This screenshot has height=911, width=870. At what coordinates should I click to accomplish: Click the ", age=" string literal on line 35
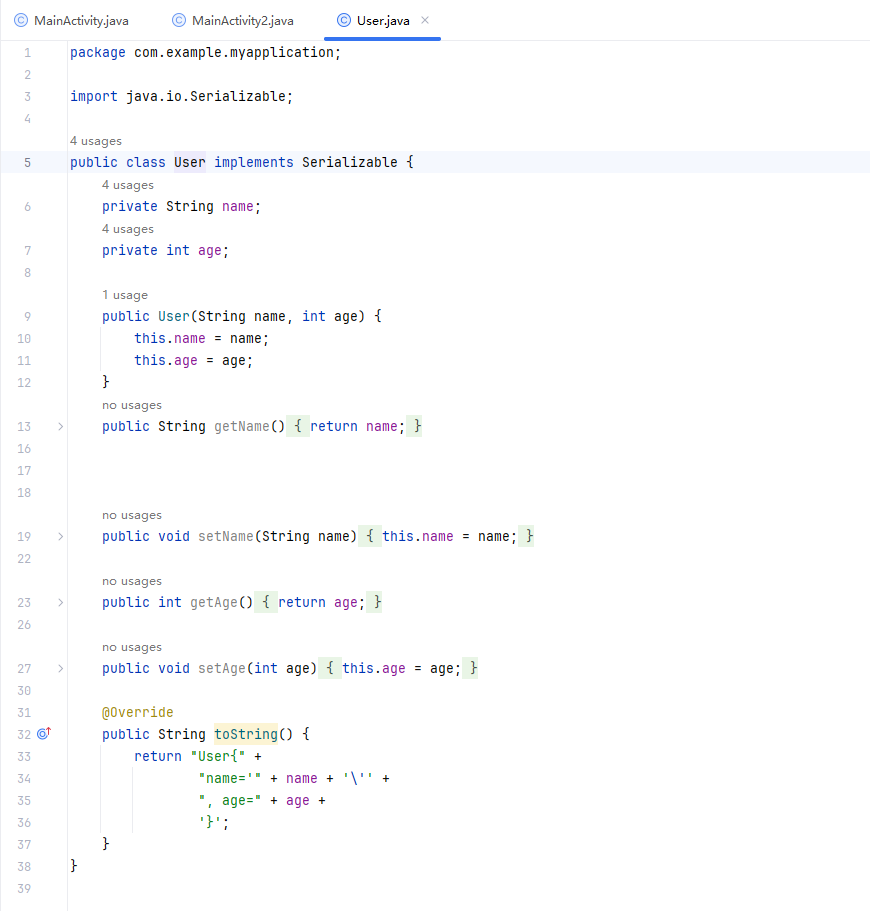[x=230, y=801]
